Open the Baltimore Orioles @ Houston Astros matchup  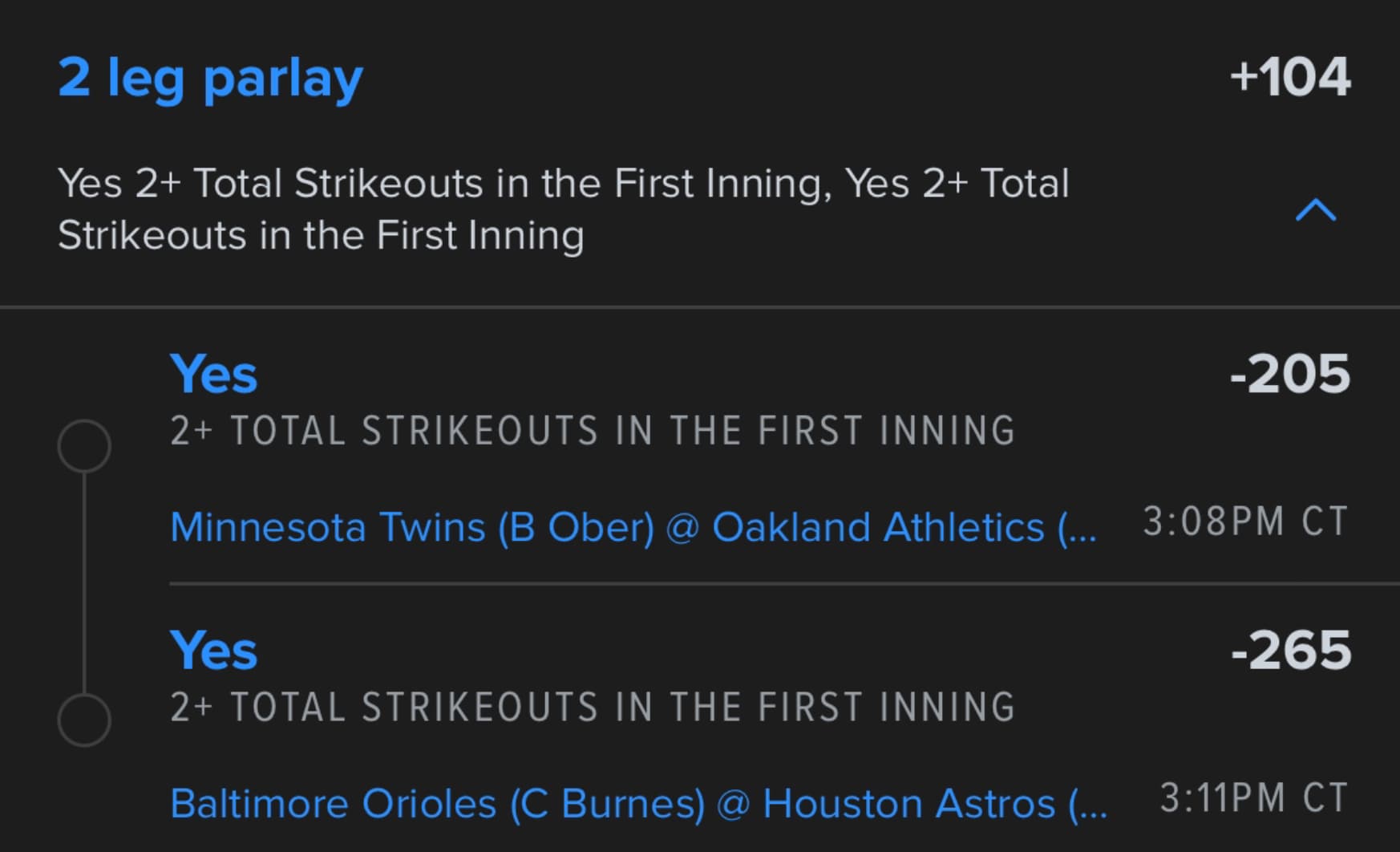617,803
